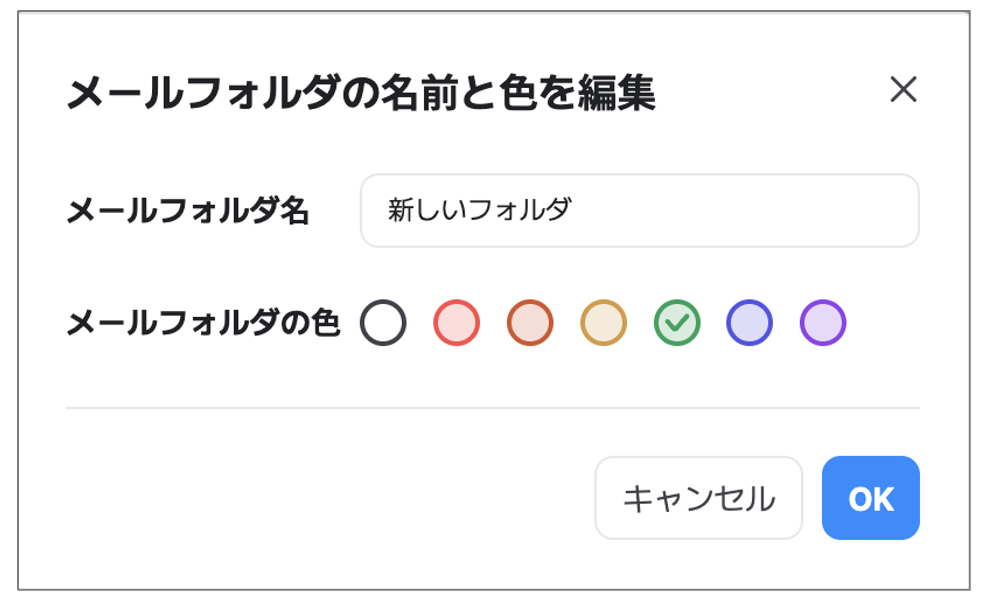This screenshot has height=604, width=988.
Task: Select the green folder color circle
Action: [x=677, y=323]
